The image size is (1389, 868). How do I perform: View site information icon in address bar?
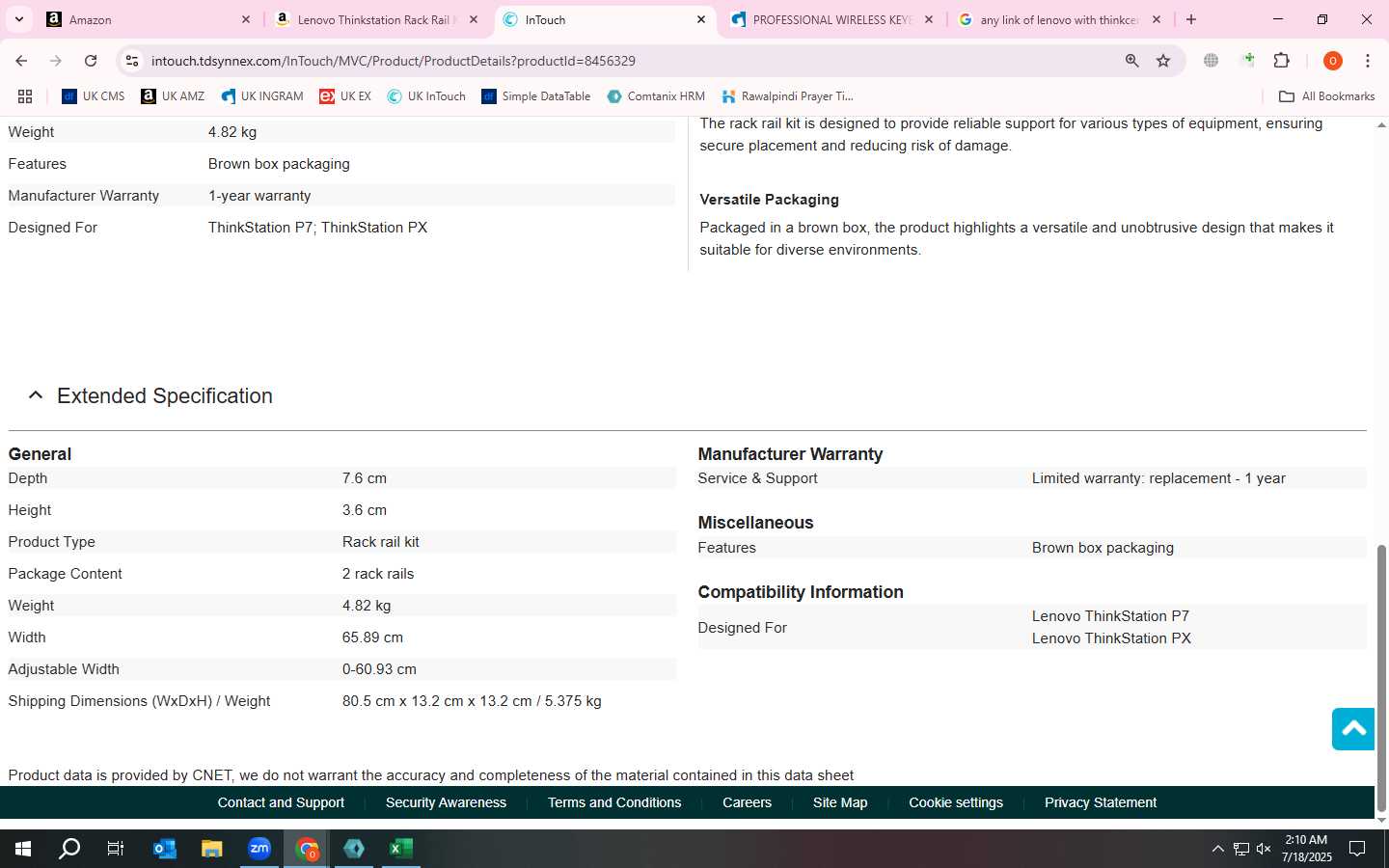pyautogui.click(x=132, y=61)
